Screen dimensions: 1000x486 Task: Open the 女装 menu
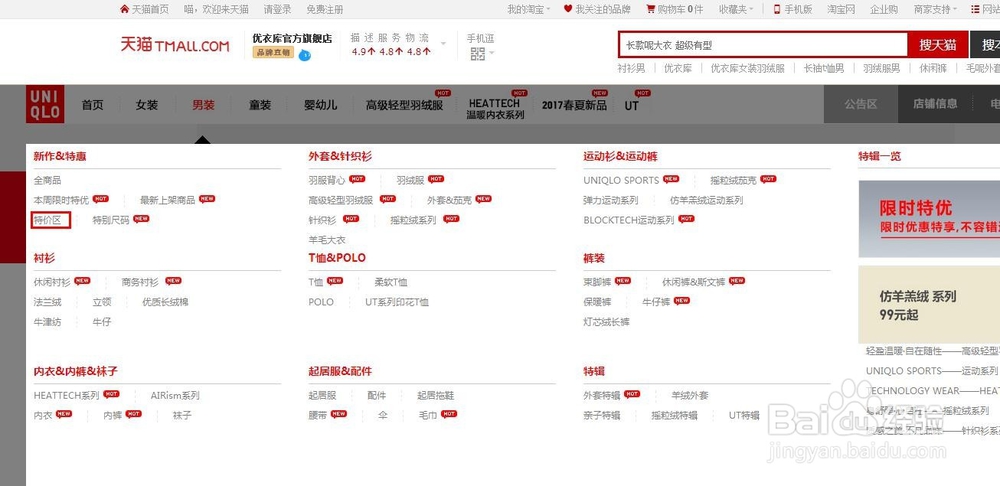[147, 105]
